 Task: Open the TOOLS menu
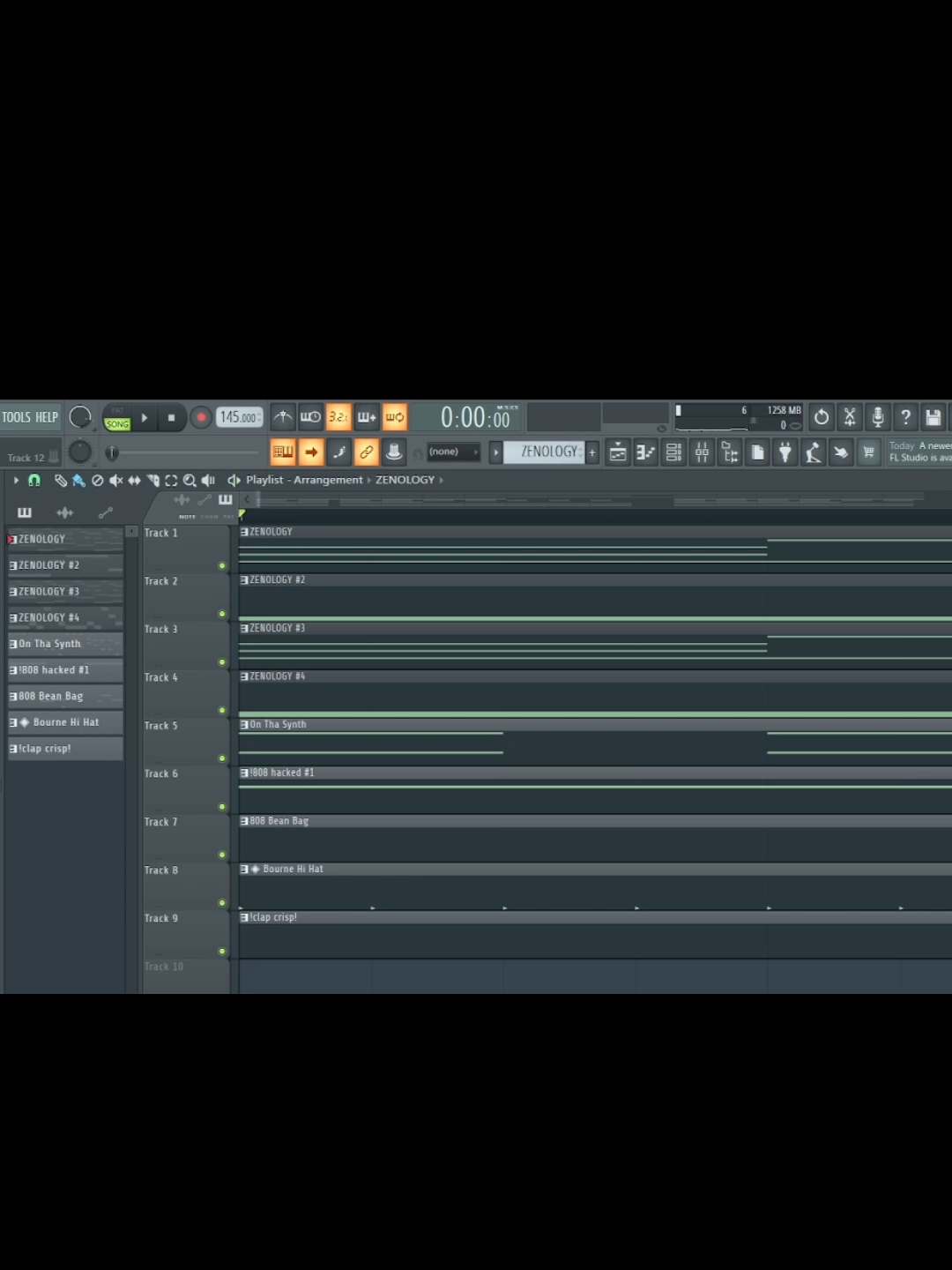pos(16,417)
